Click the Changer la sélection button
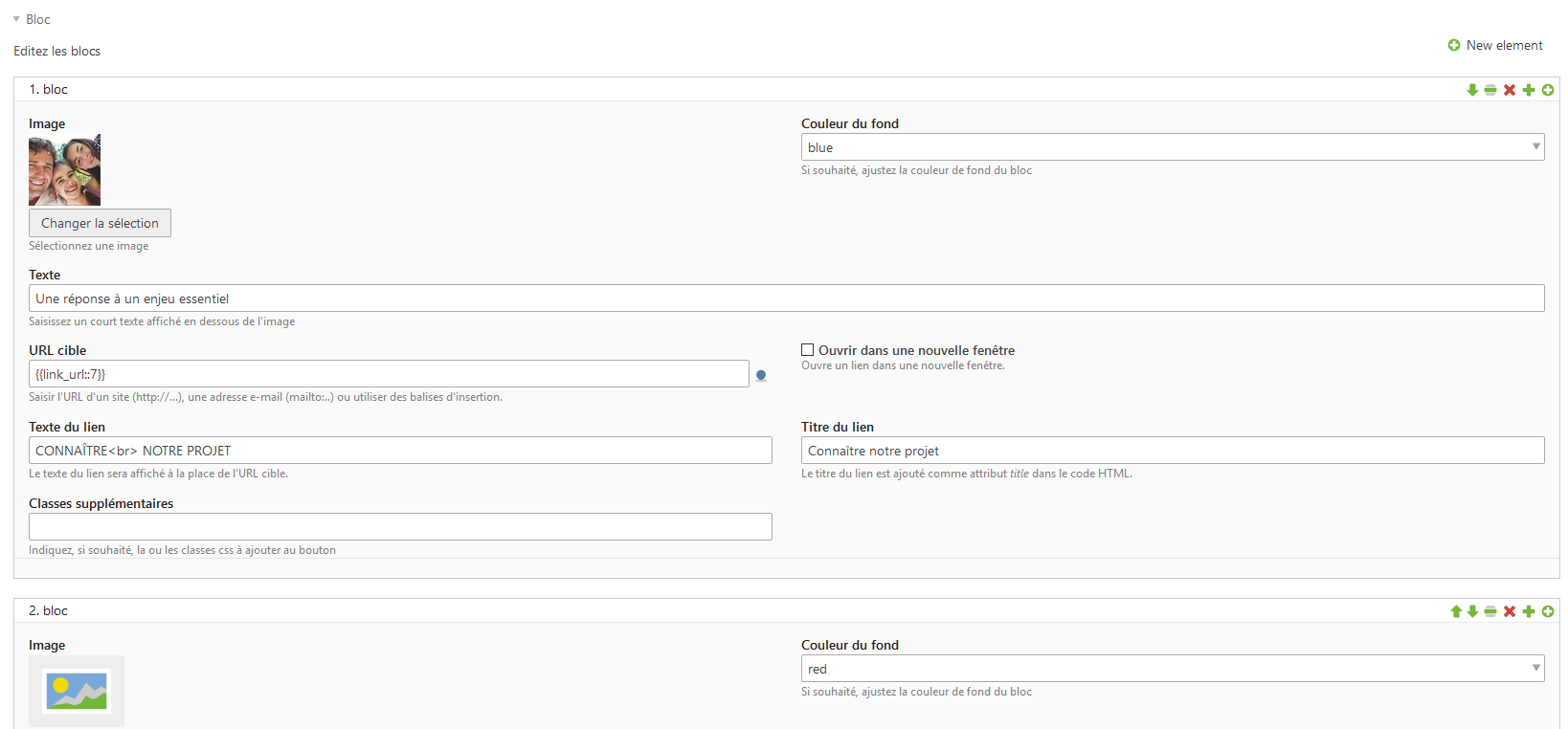The image size is (1568, 729). point(100,223)
